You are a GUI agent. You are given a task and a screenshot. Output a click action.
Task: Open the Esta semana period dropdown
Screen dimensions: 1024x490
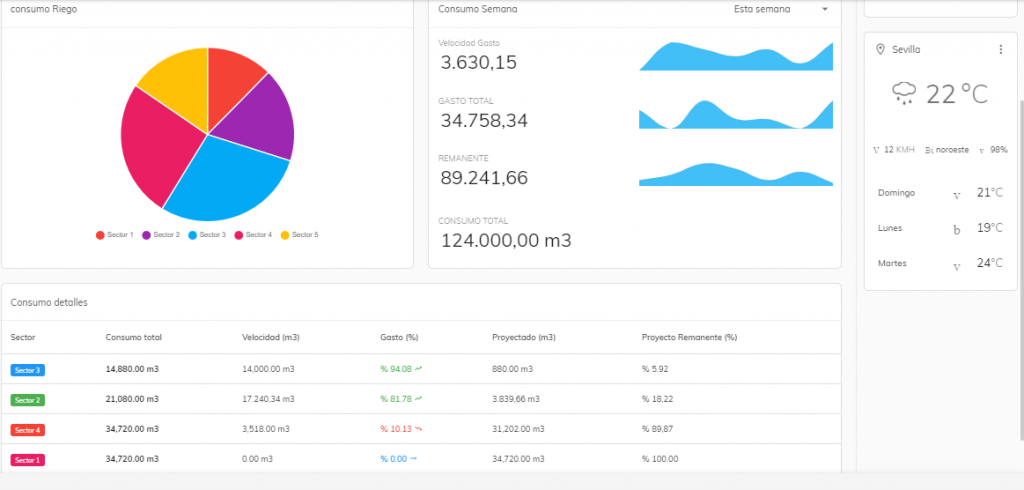point(781,9)
